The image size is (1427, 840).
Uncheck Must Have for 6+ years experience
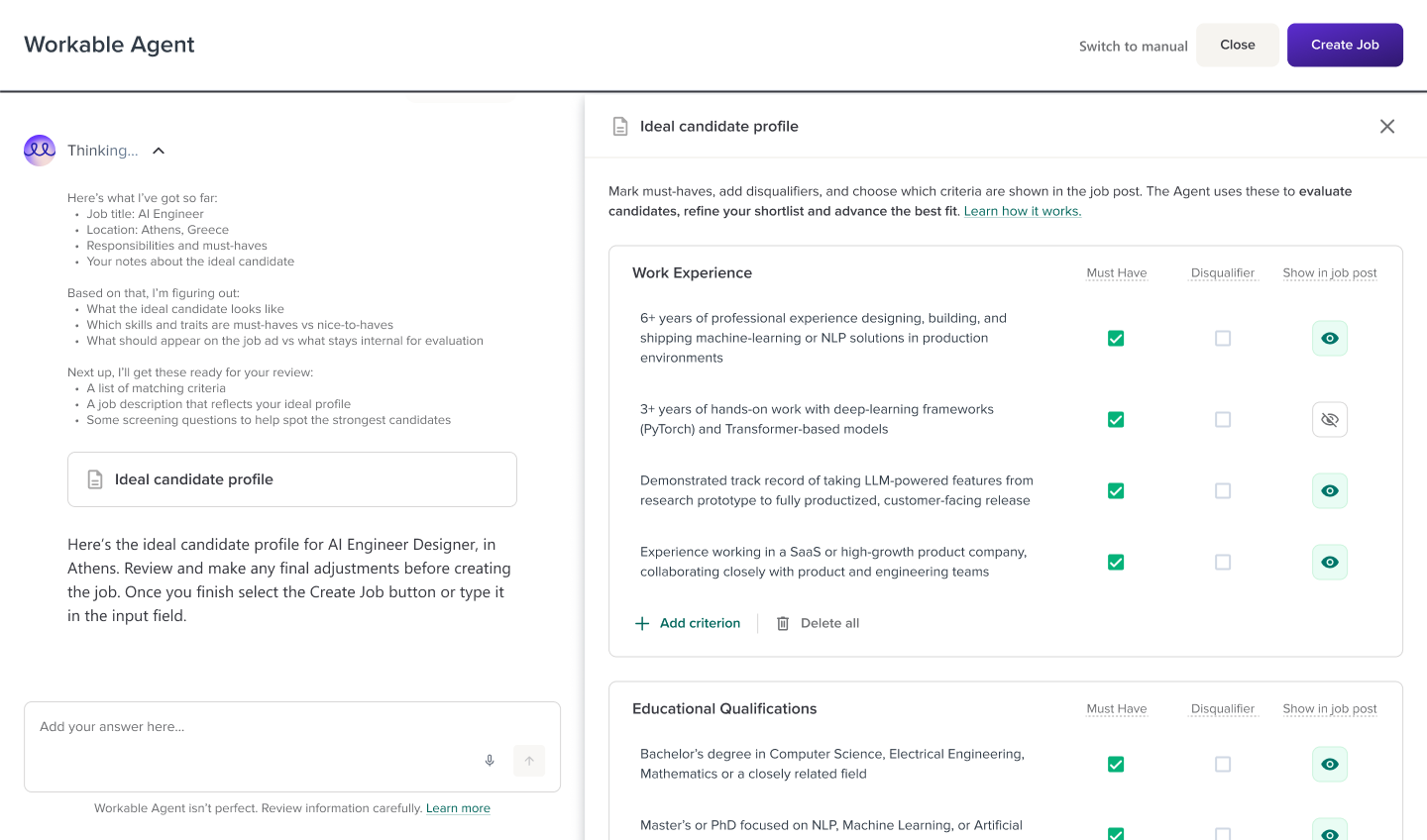1116,339
